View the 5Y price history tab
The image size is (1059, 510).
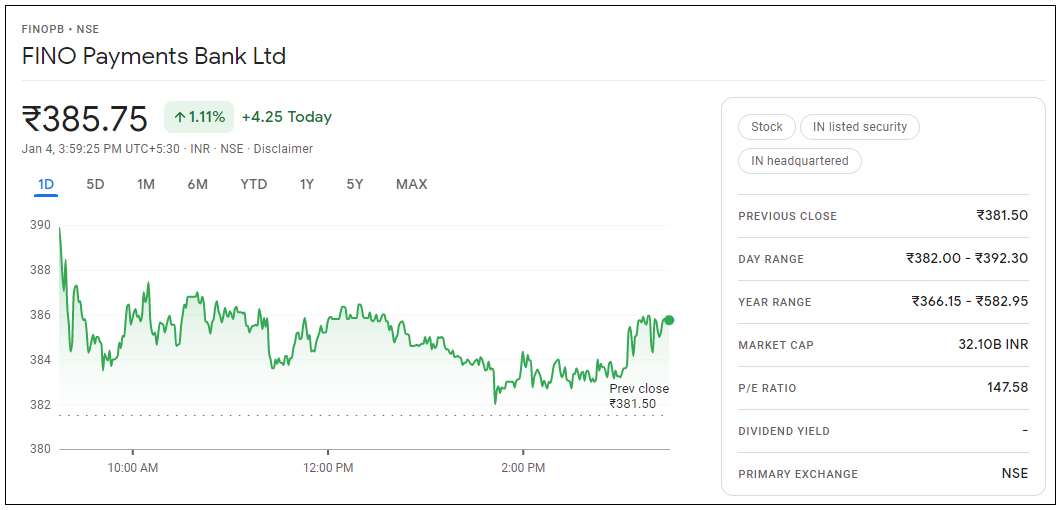click(x=355, y=184)
